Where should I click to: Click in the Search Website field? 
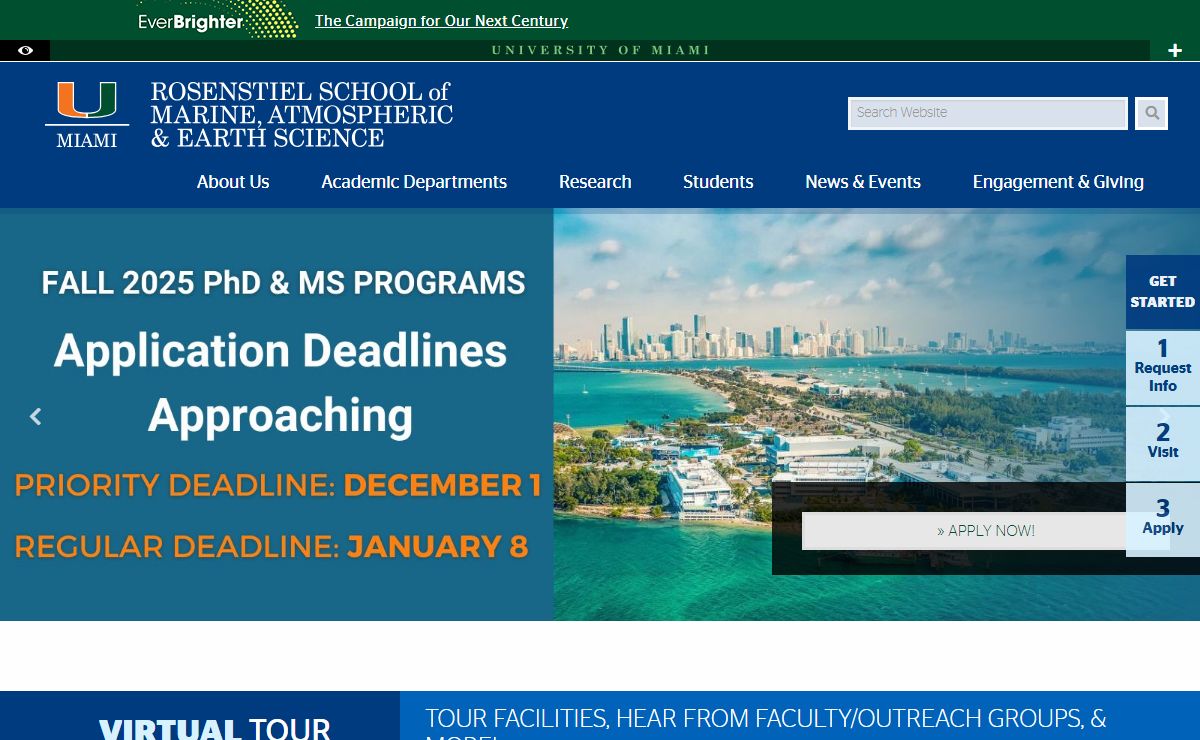987,113
